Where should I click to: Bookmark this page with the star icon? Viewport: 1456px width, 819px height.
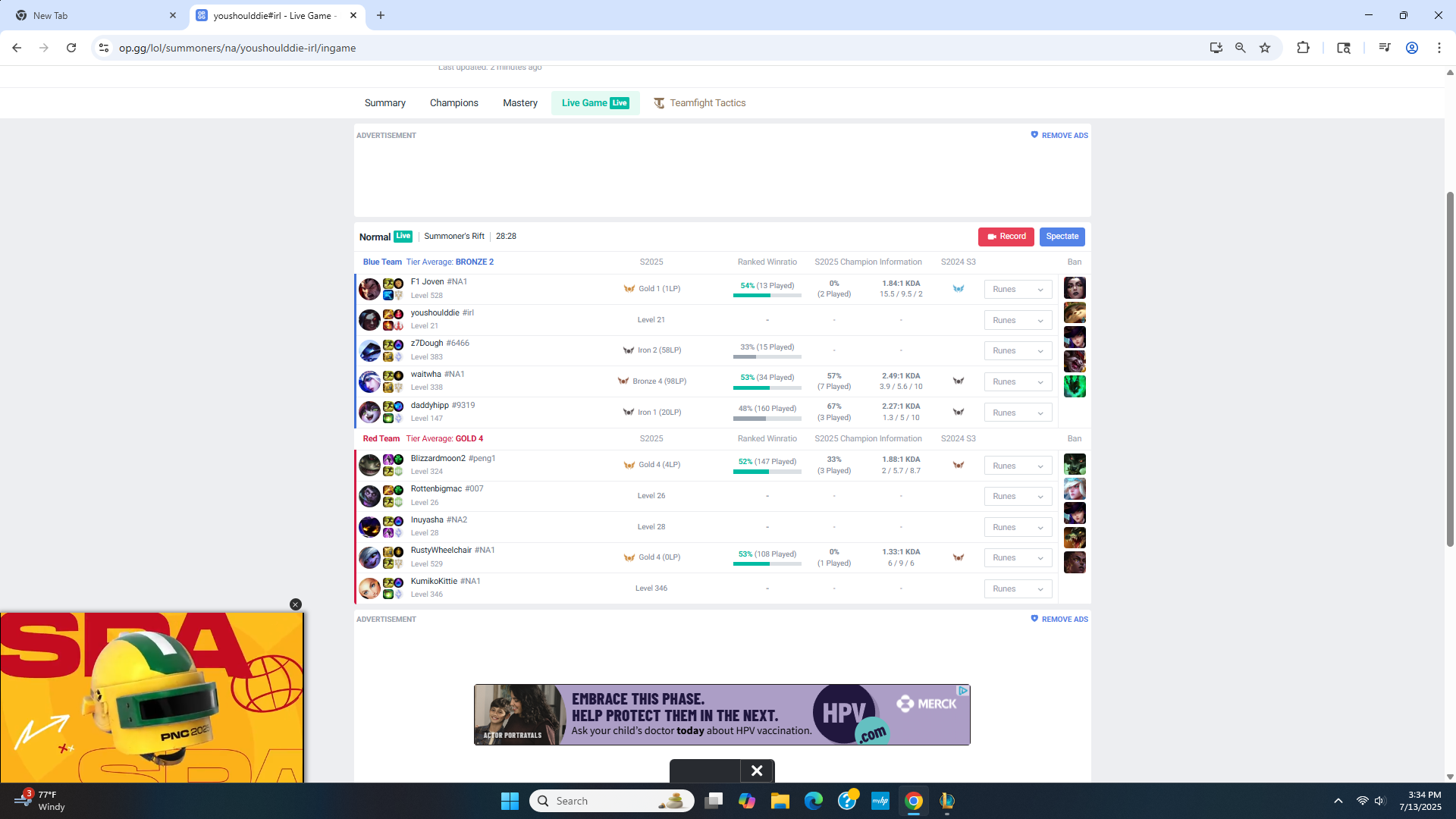pyautogui.click(x=1265, y=48)
